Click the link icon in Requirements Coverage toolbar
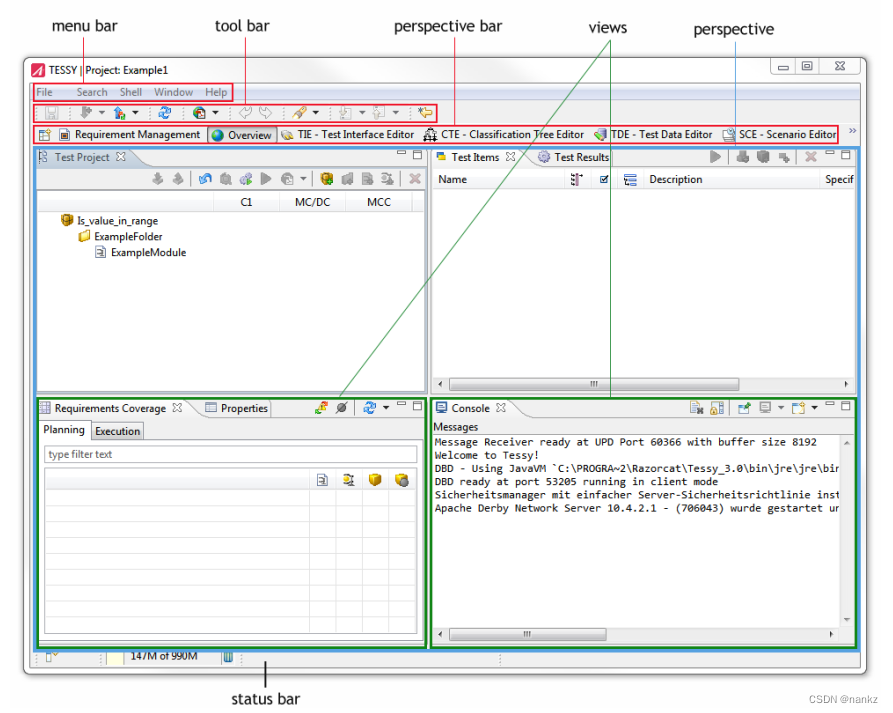Screen dimensions: 893x713 tap(321, 408)
